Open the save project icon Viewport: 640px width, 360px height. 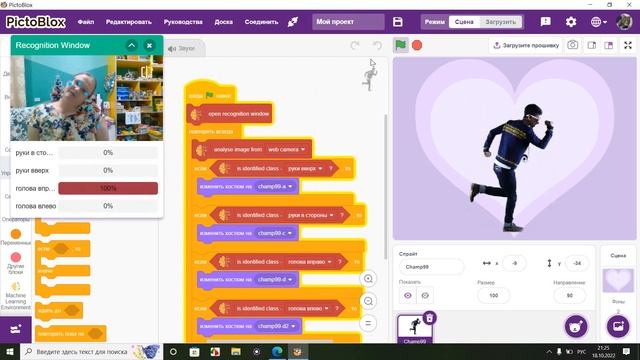[x=398, y=22]
